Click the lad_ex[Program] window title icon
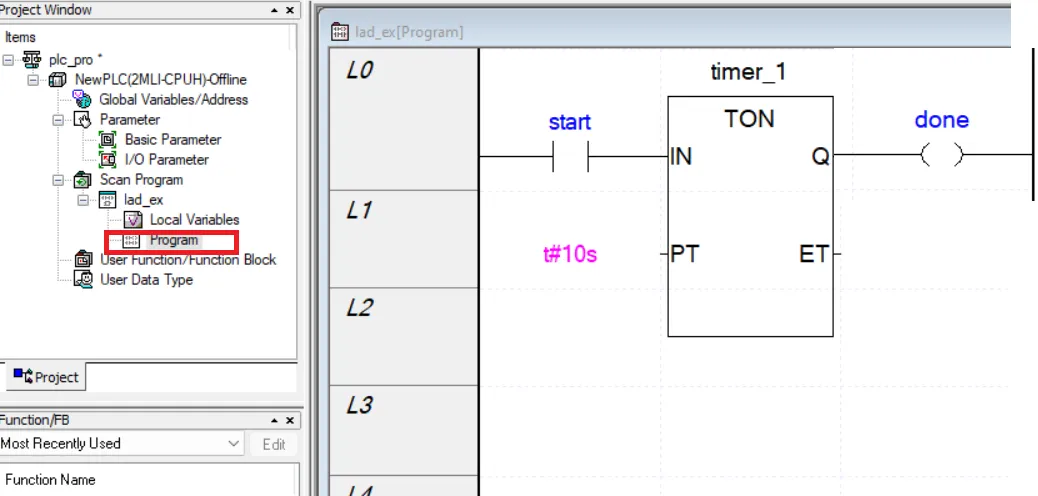This screenshot has height=496, width=1038. pos(340,32)
